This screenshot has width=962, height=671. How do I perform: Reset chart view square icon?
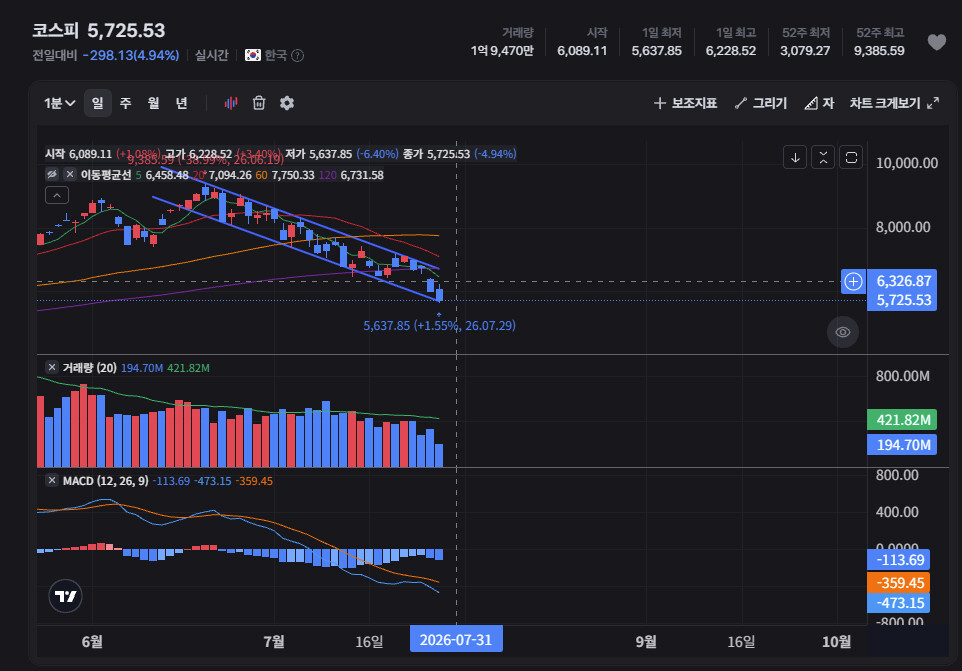pyautogui.click(x=851, y=158)
